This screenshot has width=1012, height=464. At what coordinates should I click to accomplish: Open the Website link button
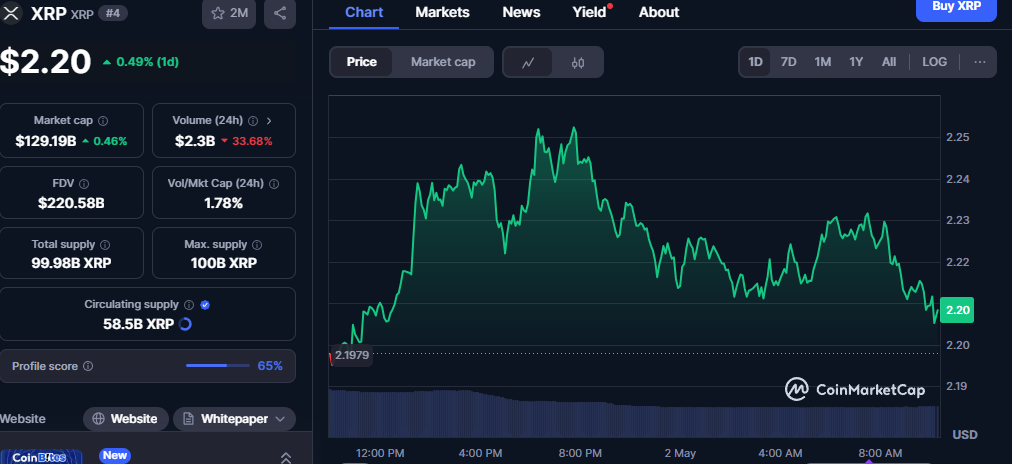126,419
